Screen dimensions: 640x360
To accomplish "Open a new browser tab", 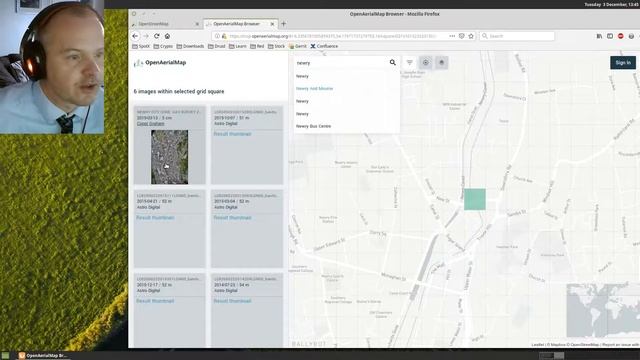I will point(284,24).
